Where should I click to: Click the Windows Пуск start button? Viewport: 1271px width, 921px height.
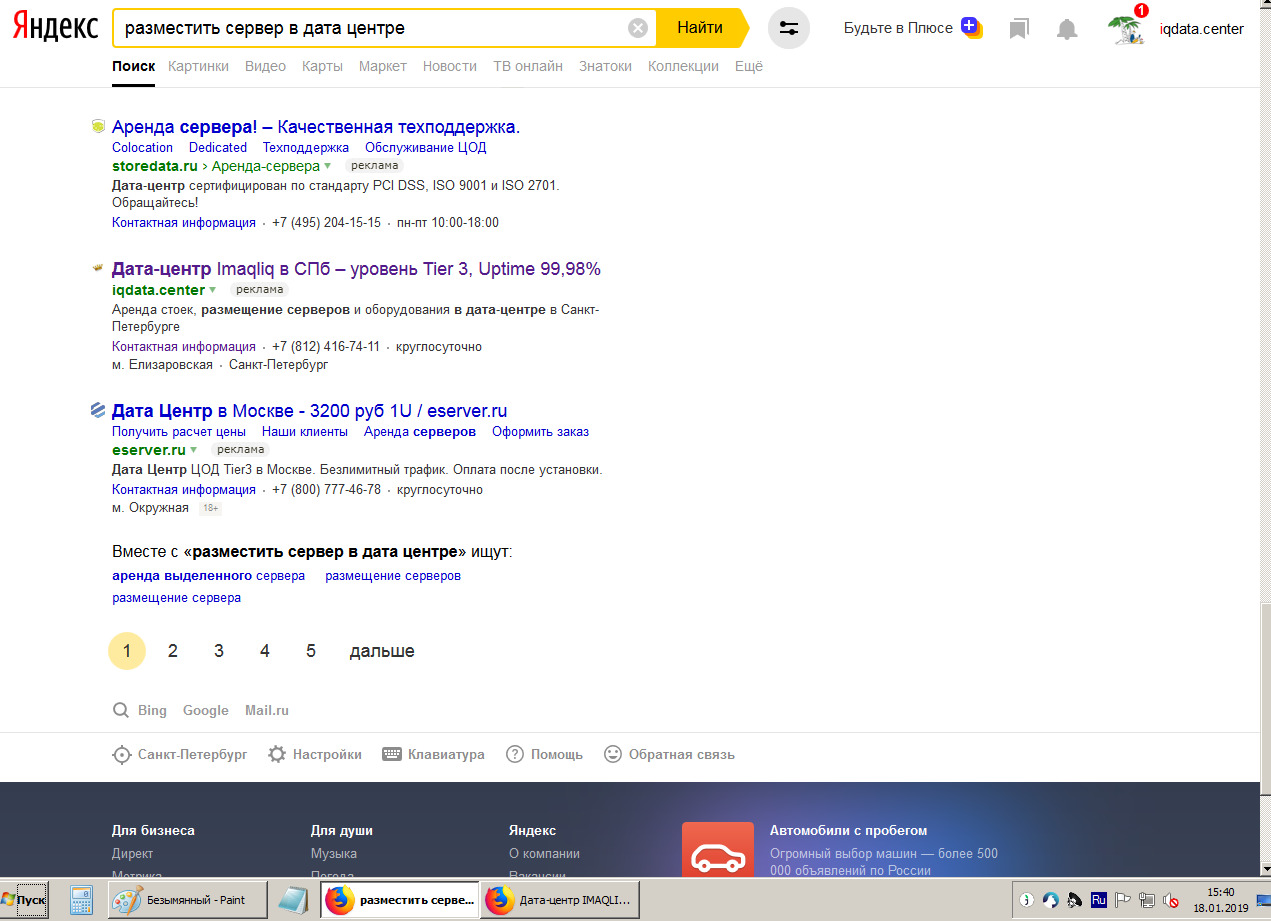pyautogui.click(x=23, y=900)
